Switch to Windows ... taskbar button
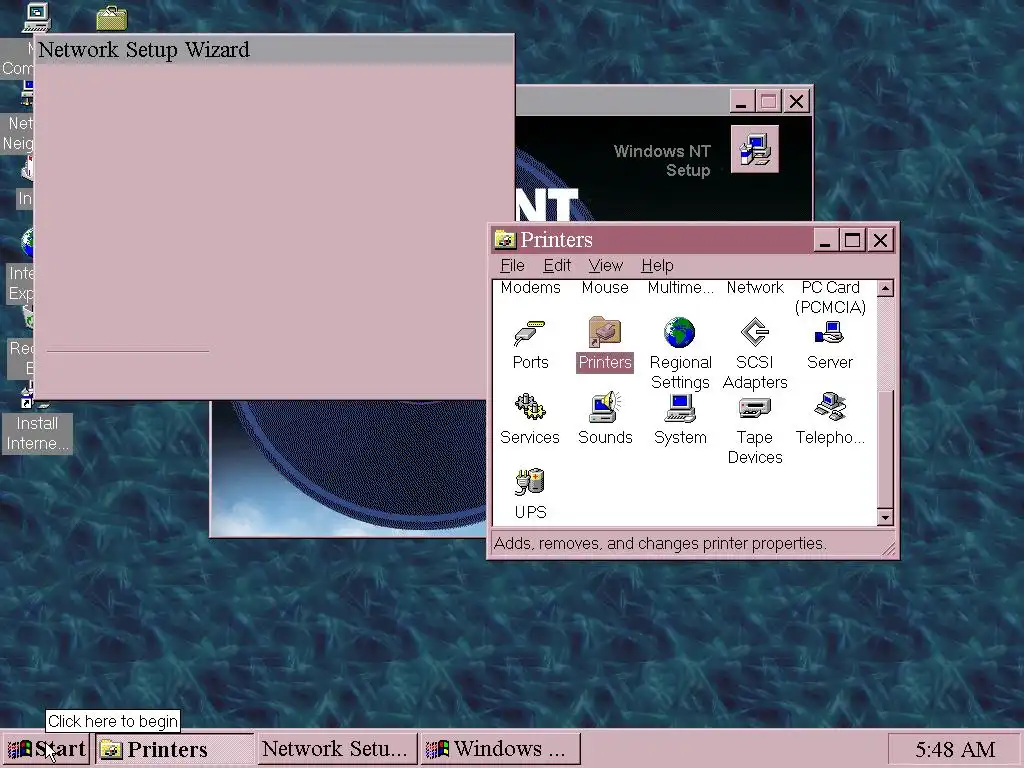The width and height of the screenshot is (1024, 768). pos(500,748)
